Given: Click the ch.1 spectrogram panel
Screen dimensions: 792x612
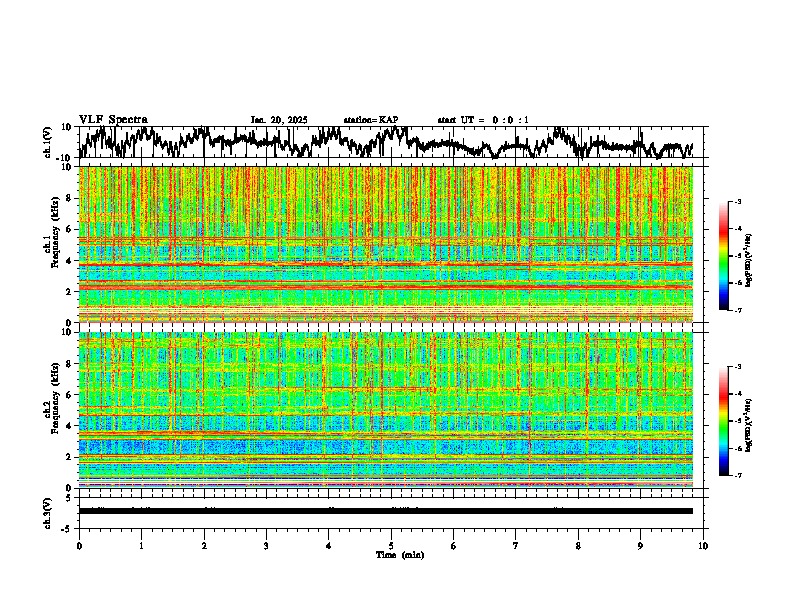Looking at the screenshot, I should click(385, 244).
